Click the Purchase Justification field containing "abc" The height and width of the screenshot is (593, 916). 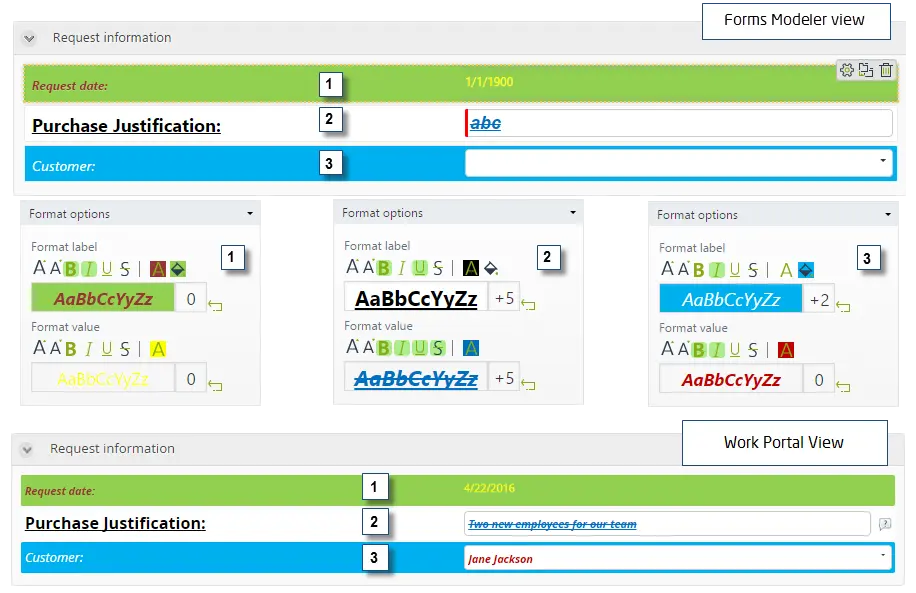pos(679,123)
